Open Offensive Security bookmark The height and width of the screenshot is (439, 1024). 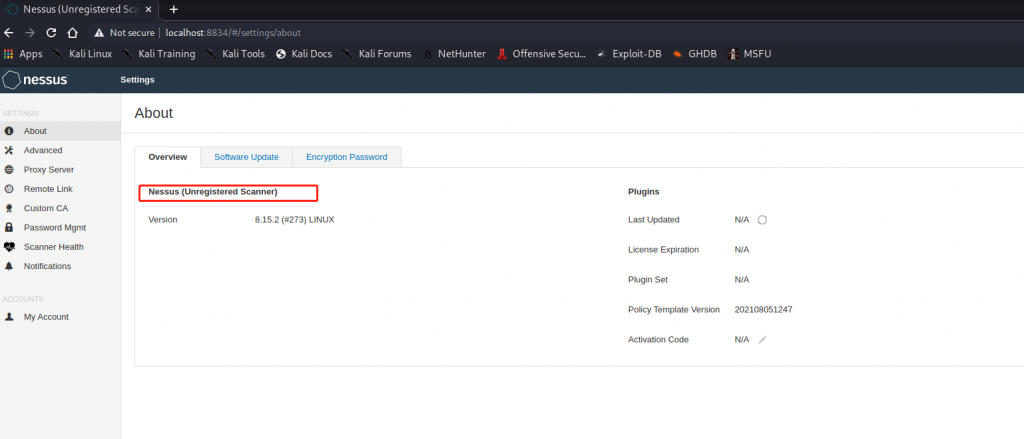point(541,54)
